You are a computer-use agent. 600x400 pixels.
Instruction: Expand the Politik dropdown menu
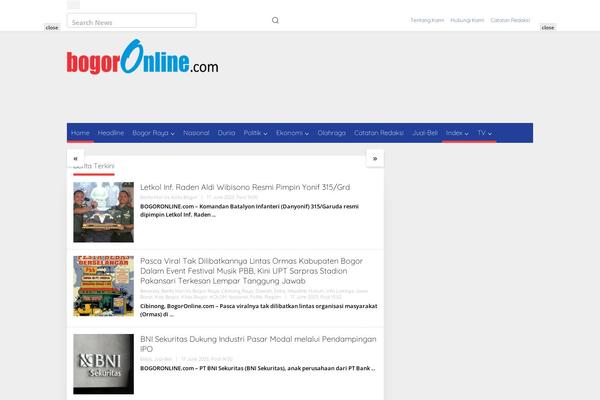click(x=256, y=133)
